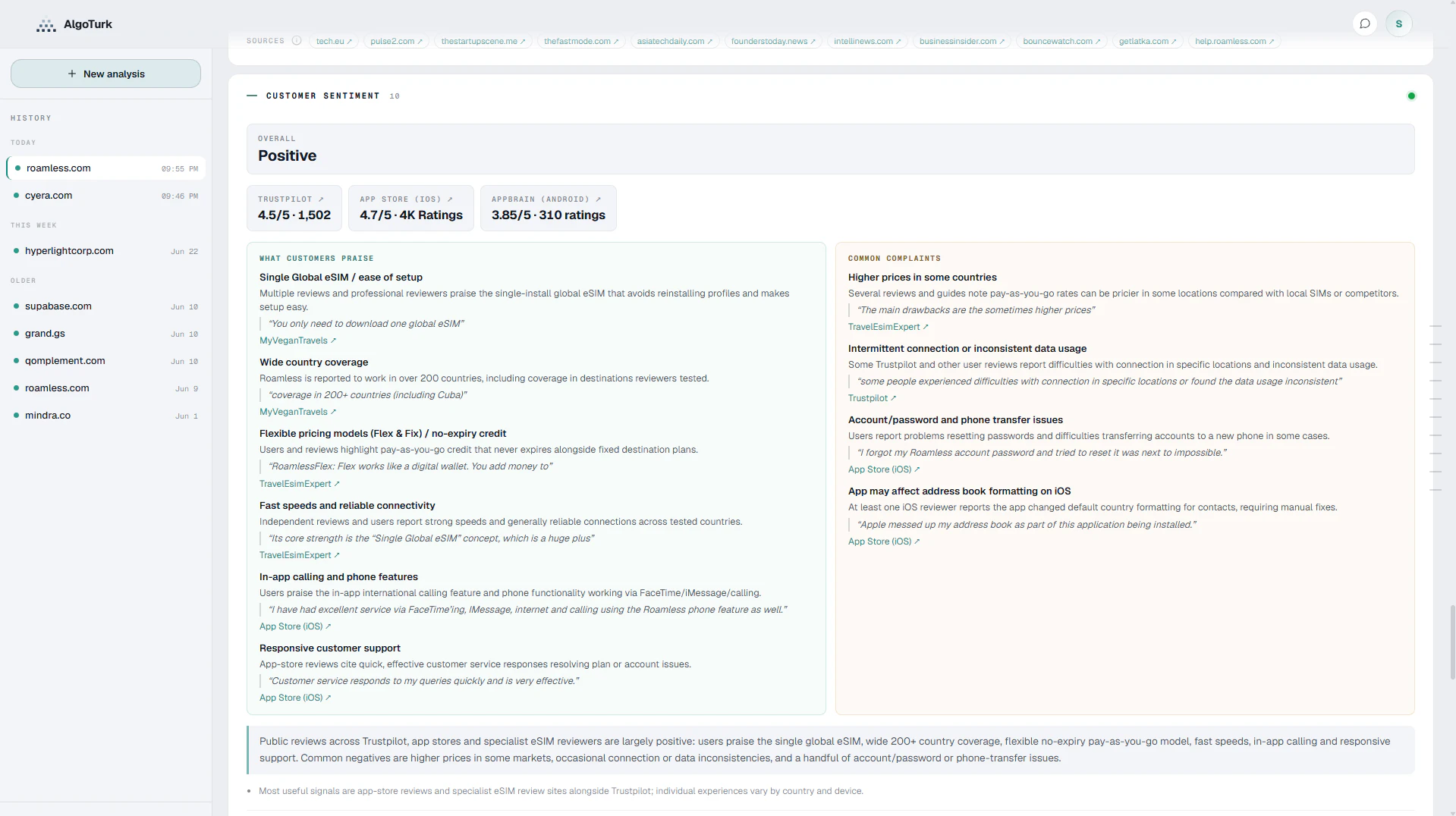
Task: Open the mindra.co history entry
Action: (x=105, y=416)
